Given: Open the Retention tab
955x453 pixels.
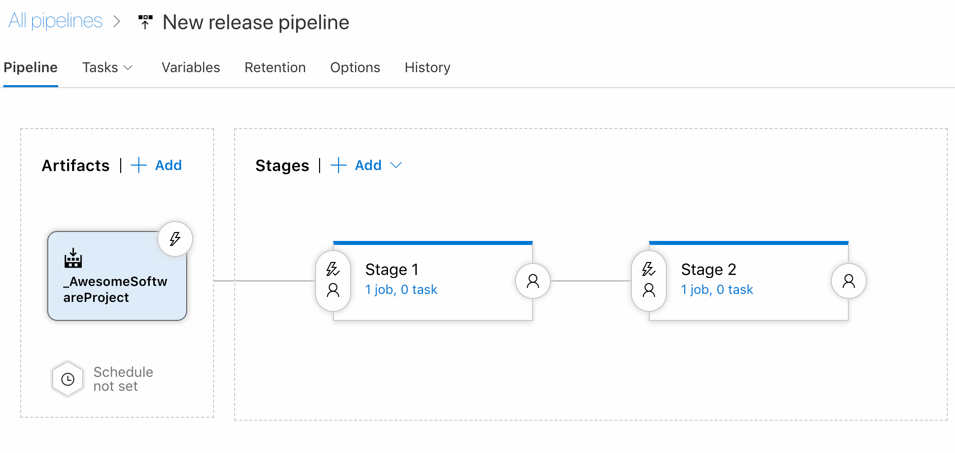Looking at the screenshot, I should tap(275, 68).
